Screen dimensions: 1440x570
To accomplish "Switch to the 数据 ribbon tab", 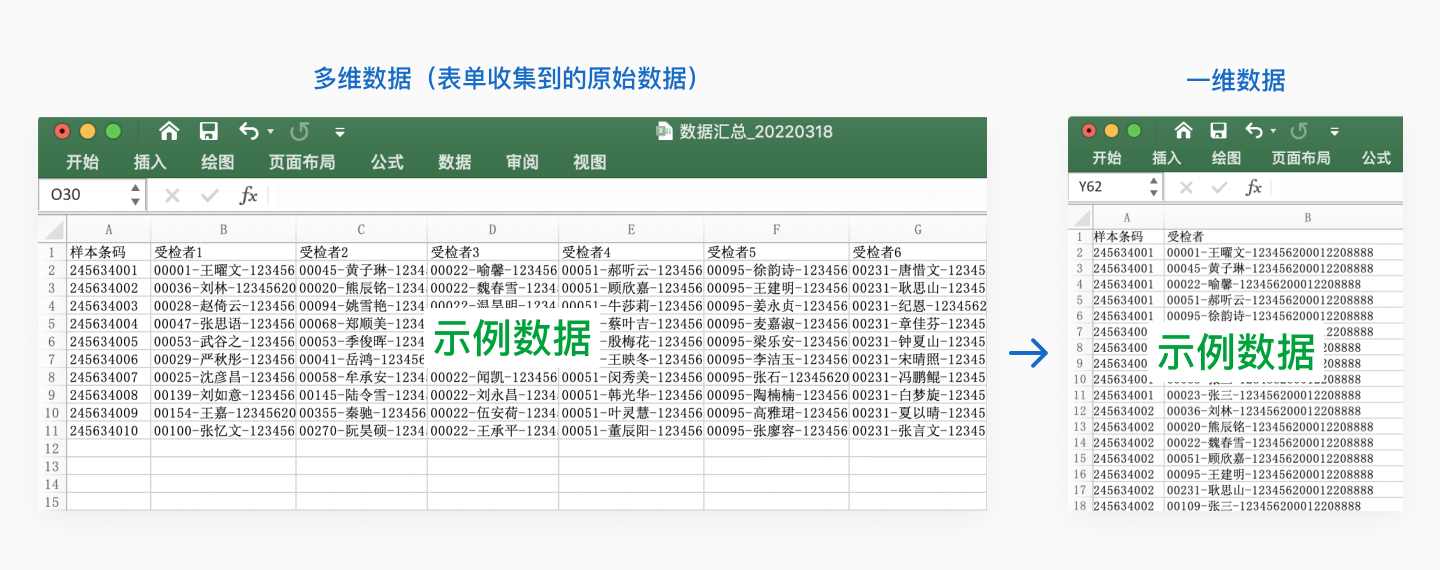I will click(454, 162).
